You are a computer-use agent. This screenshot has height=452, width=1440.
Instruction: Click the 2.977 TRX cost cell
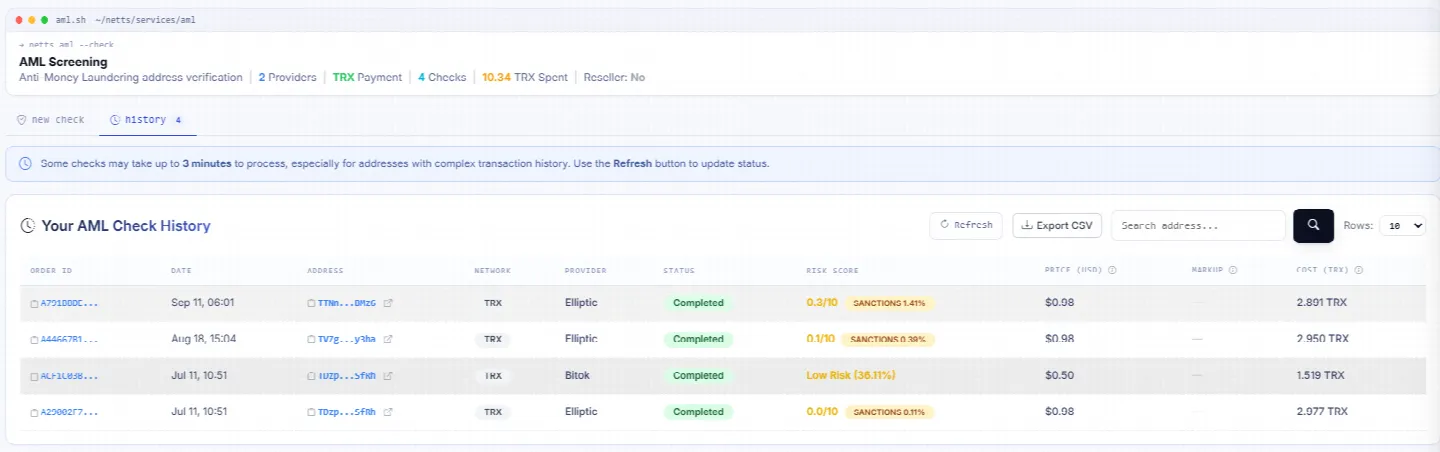(1322, 412)
